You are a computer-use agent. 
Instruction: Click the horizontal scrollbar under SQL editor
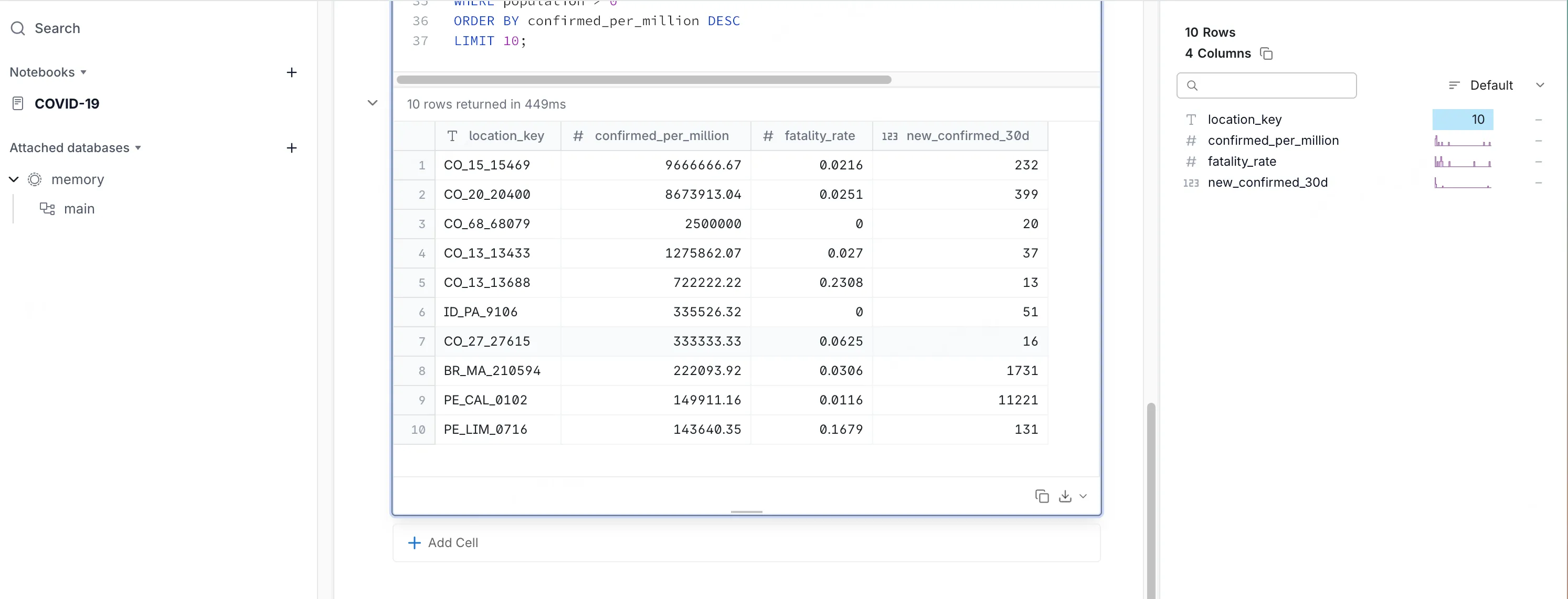tap(643, 80)
